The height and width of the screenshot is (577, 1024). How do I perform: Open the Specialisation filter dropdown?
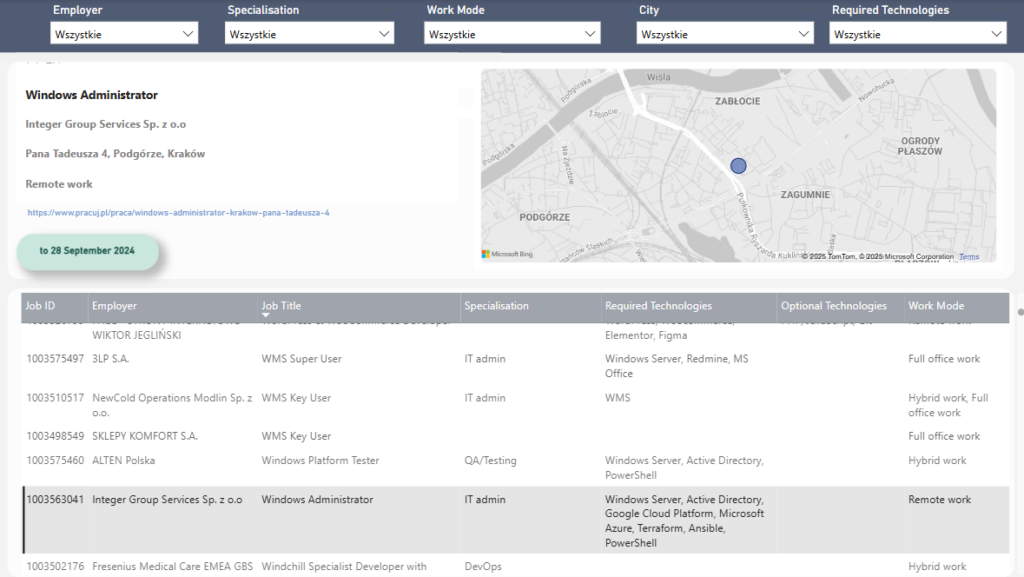pyautogui.click(x=310, y=34)
